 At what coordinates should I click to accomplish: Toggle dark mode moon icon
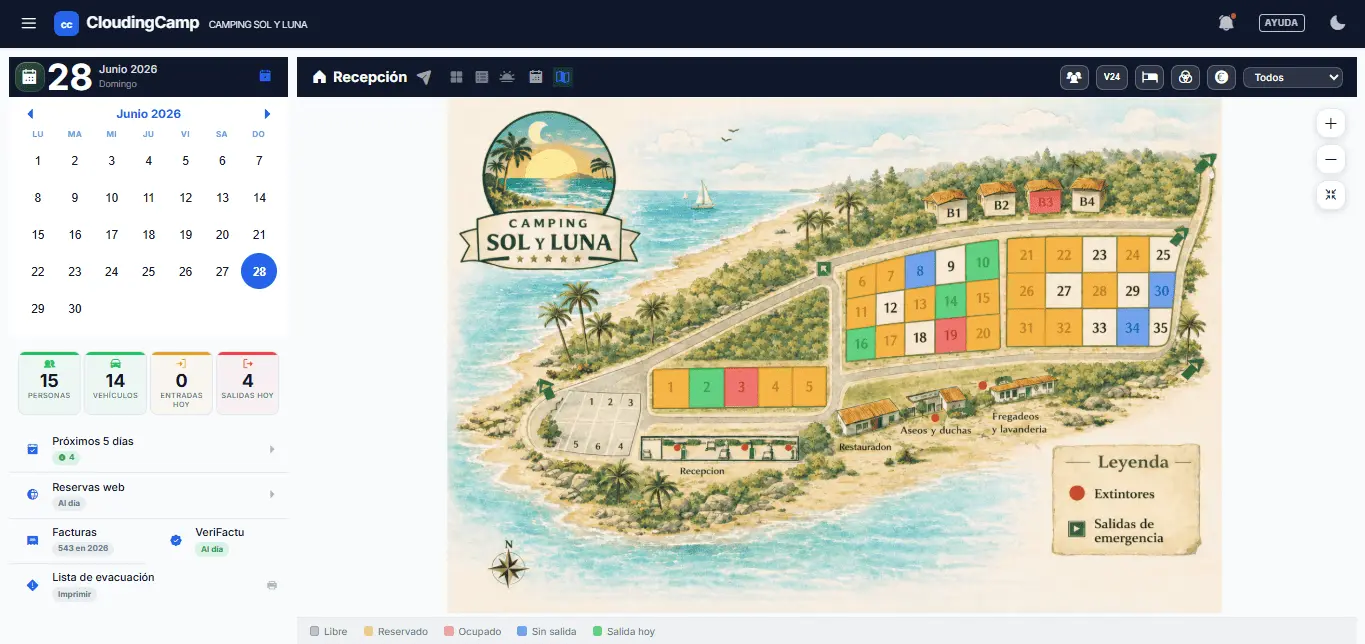1337,23
